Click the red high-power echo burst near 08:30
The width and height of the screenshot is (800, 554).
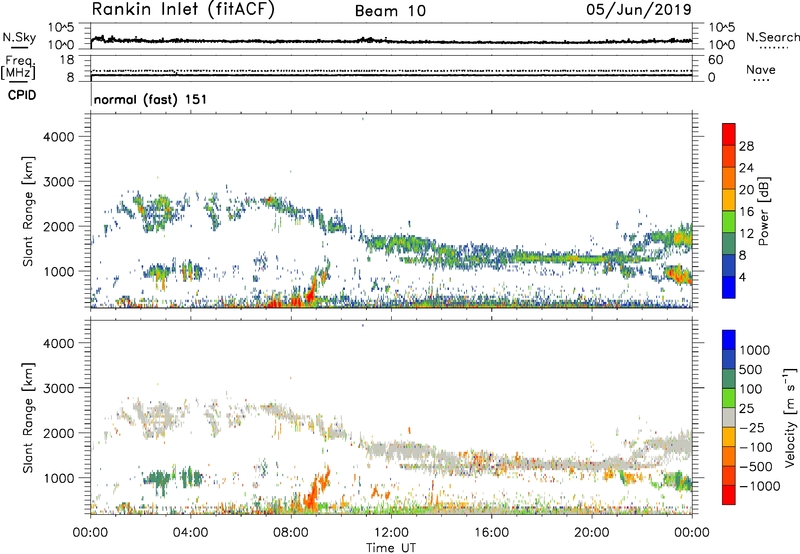pyautogui.click(x=310, y=295)
